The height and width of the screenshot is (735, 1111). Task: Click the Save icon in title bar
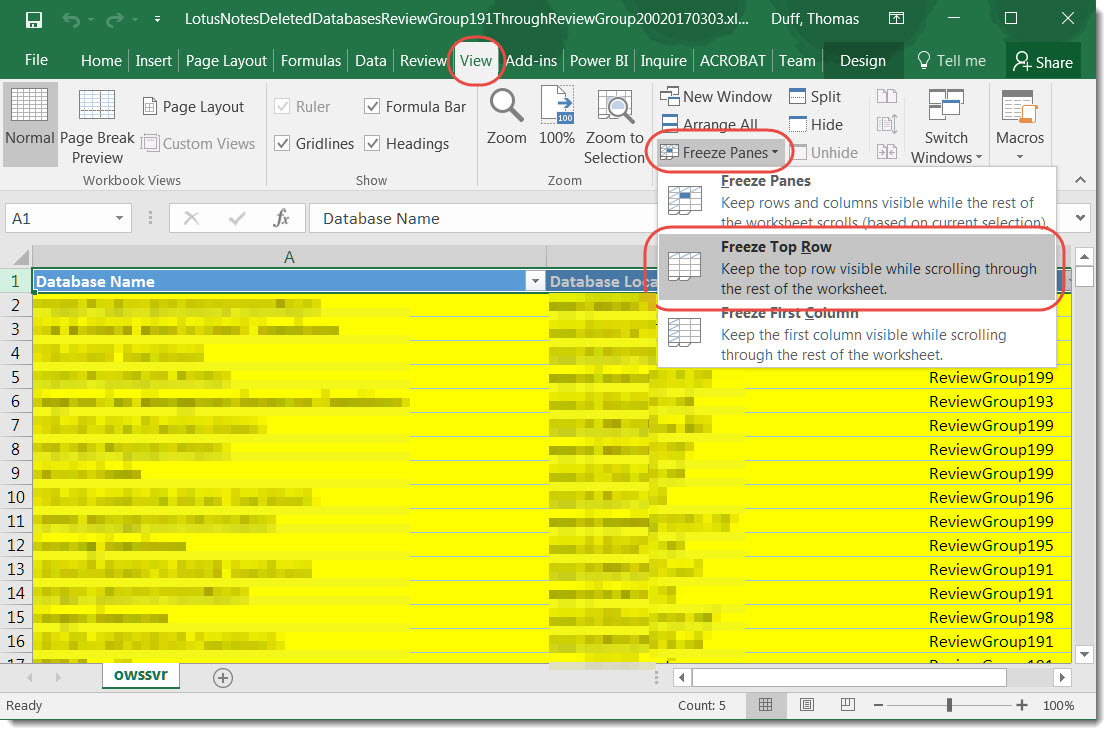point(33,19)
